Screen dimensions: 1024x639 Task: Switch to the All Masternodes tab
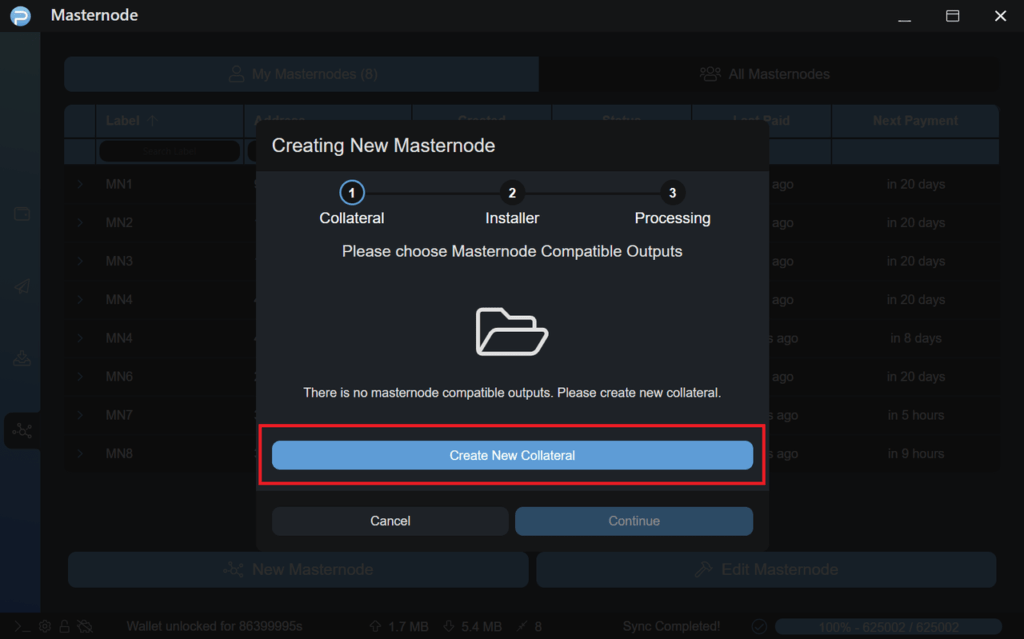(x=765, y=74)
